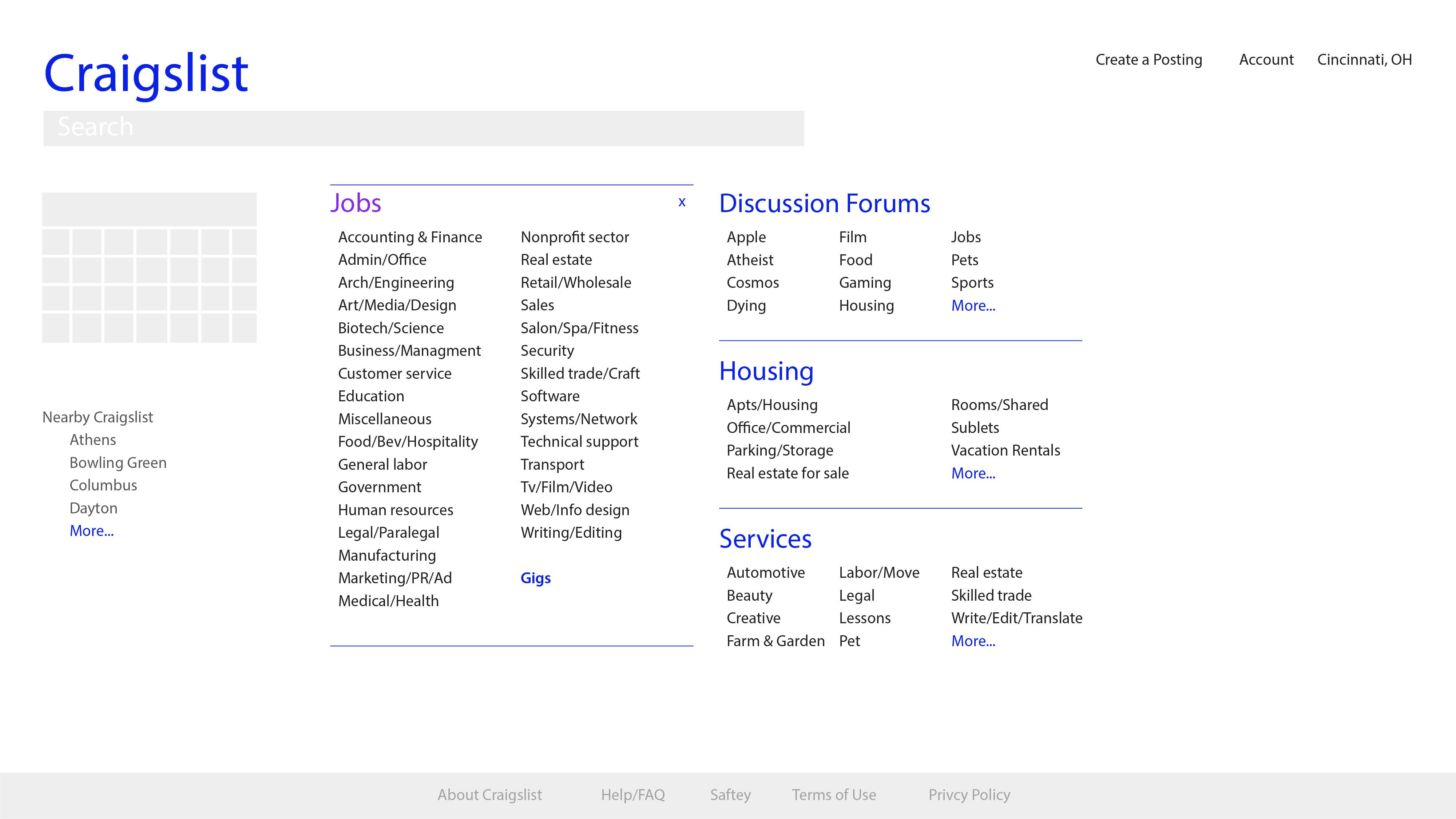This screenshot has height=819, width=1456.
Task: Open About Craigslist footer link
Action: 489,795
